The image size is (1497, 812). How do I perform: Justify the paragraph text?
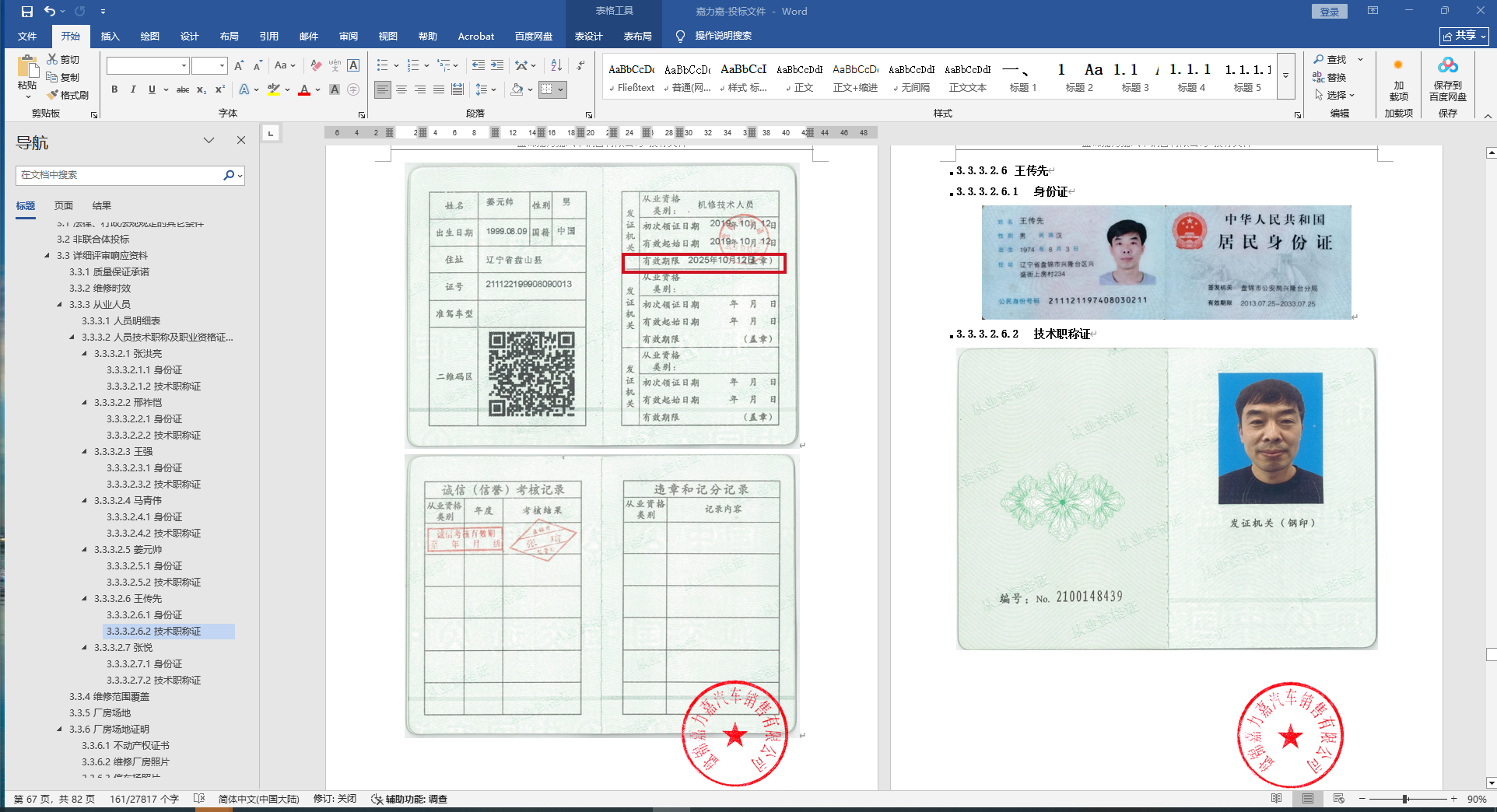(439, 89)
